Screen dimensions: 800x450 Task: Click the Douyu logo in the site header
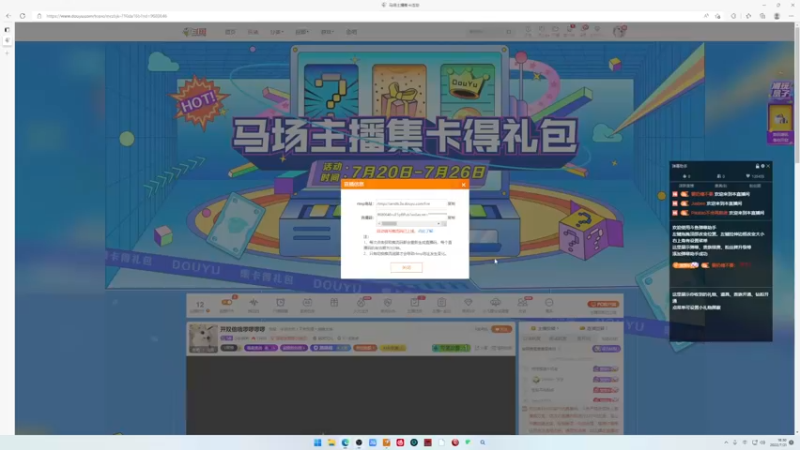tap(194, 32)
